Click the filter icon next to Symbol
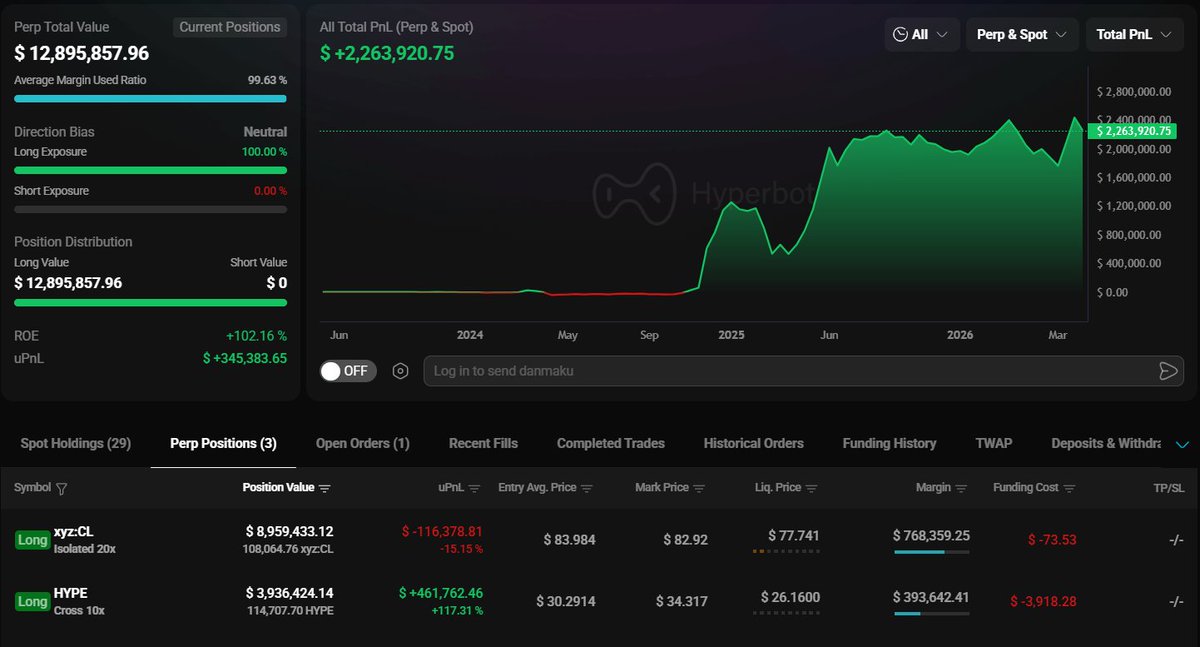The height and width of the screenshot is (647, 1200). point(62,489)
